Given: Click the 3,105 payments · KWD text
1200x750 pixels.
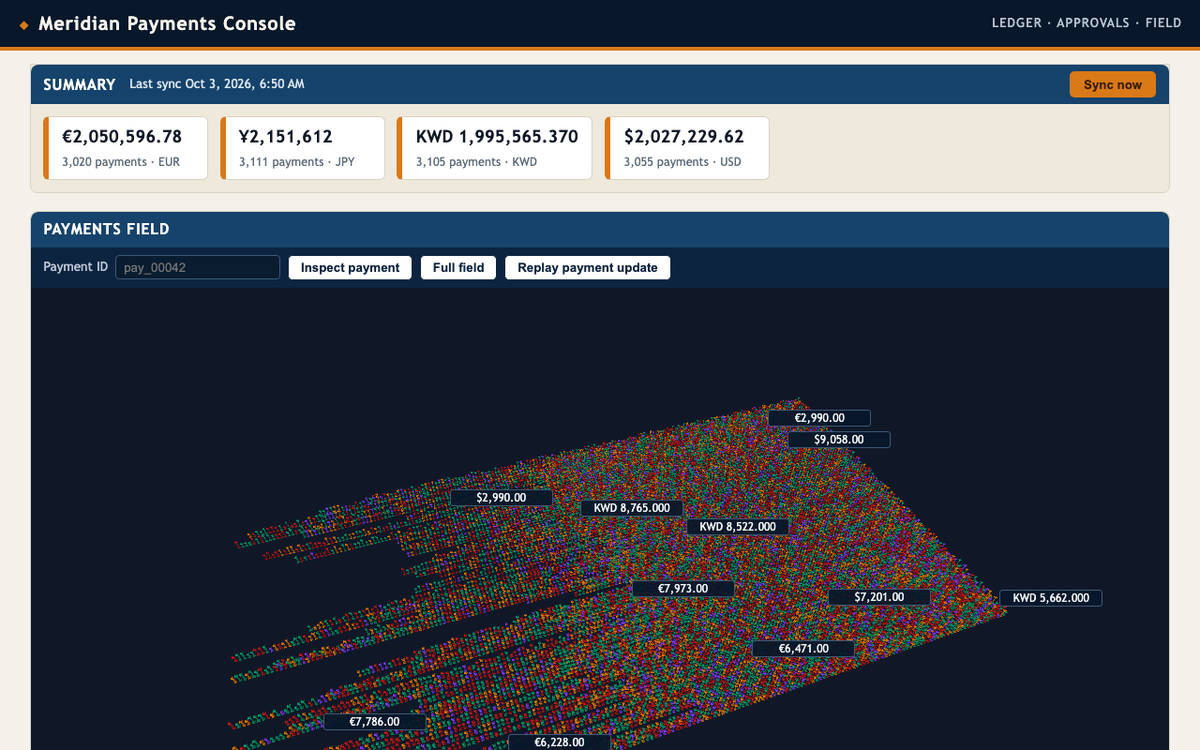Looking at the screenshot, I should click(x=476, y=162).
